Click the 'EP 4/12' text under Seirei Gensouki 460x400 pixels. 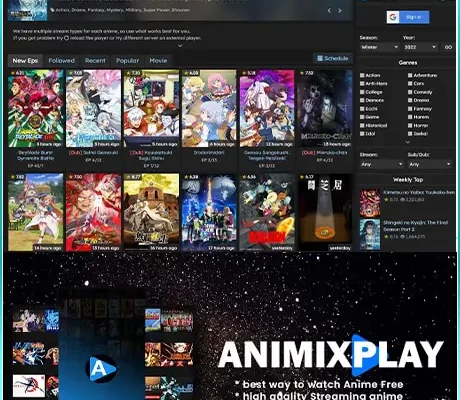(93, 160)
